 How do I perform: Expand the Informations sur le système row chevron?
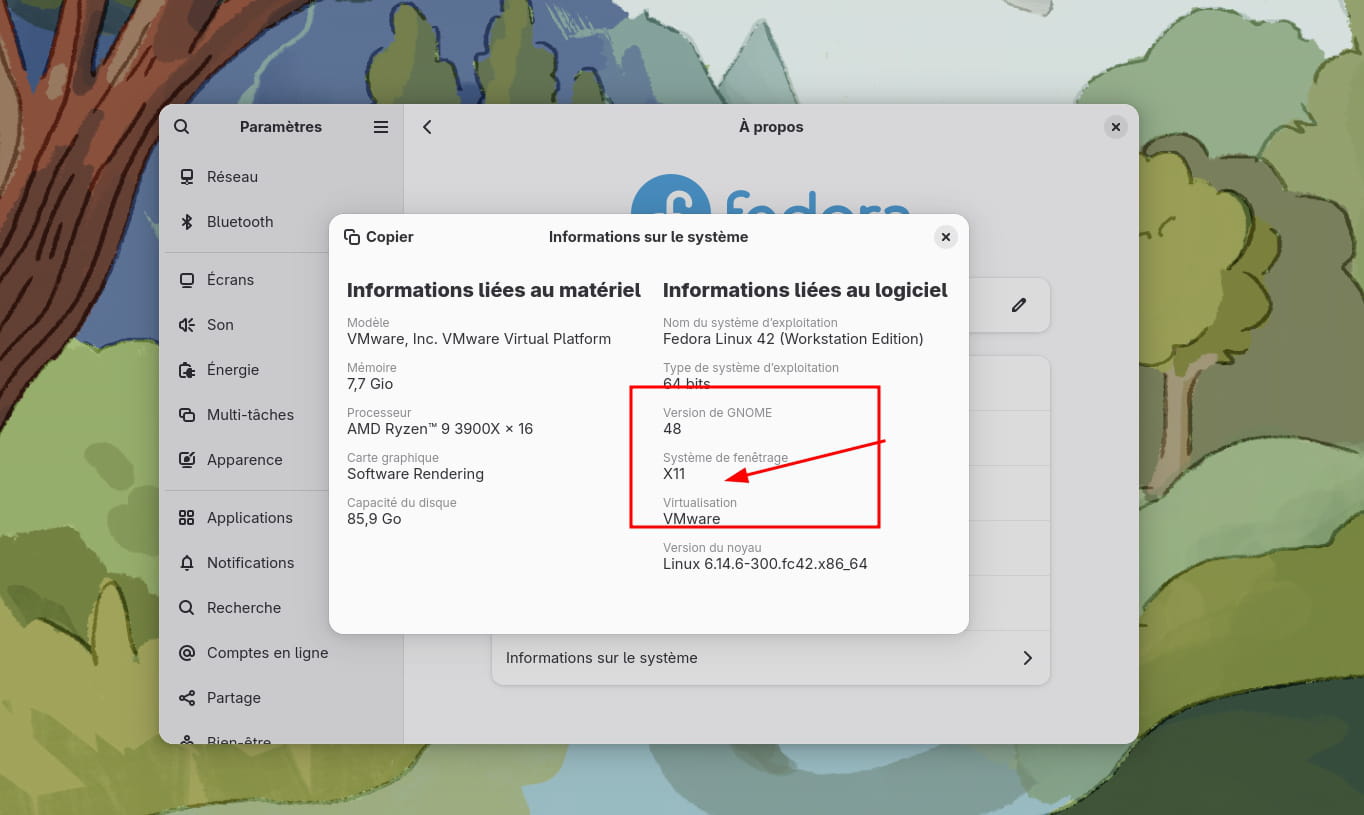click(x=1027, y=658)
